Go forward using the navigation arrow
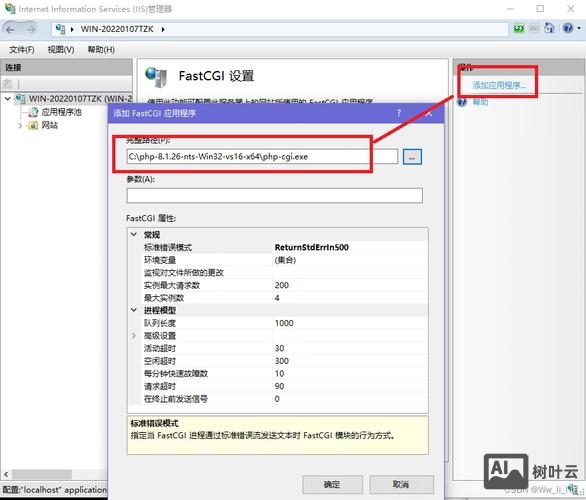The width and height of the screenshot is (586, 500). click(x=31, y=29)
